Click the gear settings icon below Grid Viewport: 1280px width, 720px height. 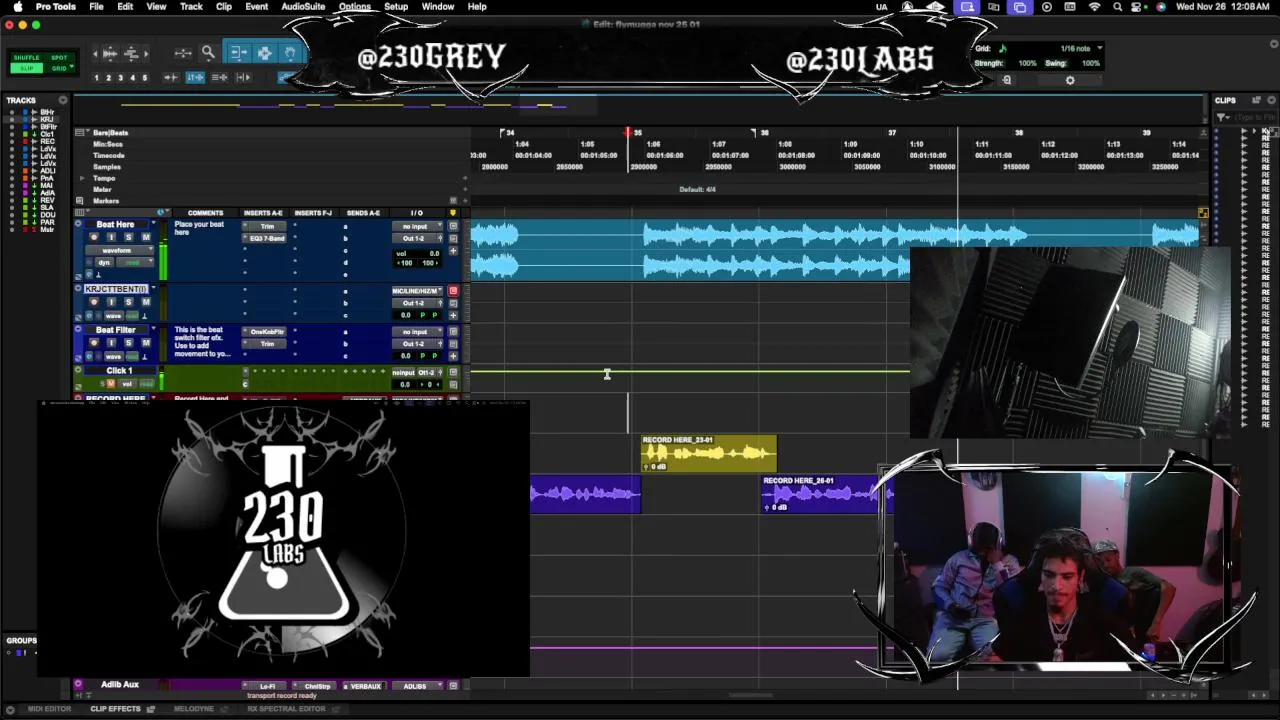pyautogui.click(x=1070, y=80)
